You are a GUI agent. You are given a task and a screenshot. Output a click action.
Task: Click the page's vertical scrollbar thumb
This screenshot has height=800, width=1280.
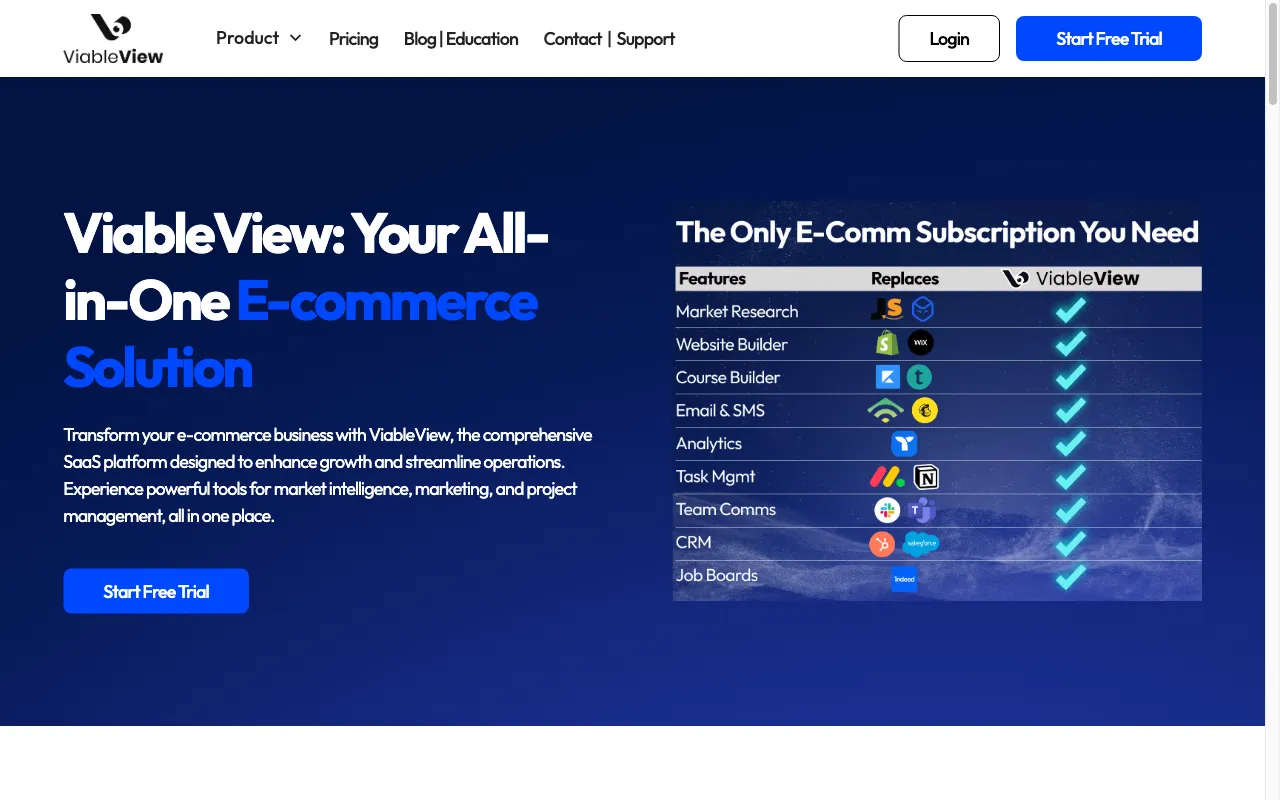point(1272,52)
